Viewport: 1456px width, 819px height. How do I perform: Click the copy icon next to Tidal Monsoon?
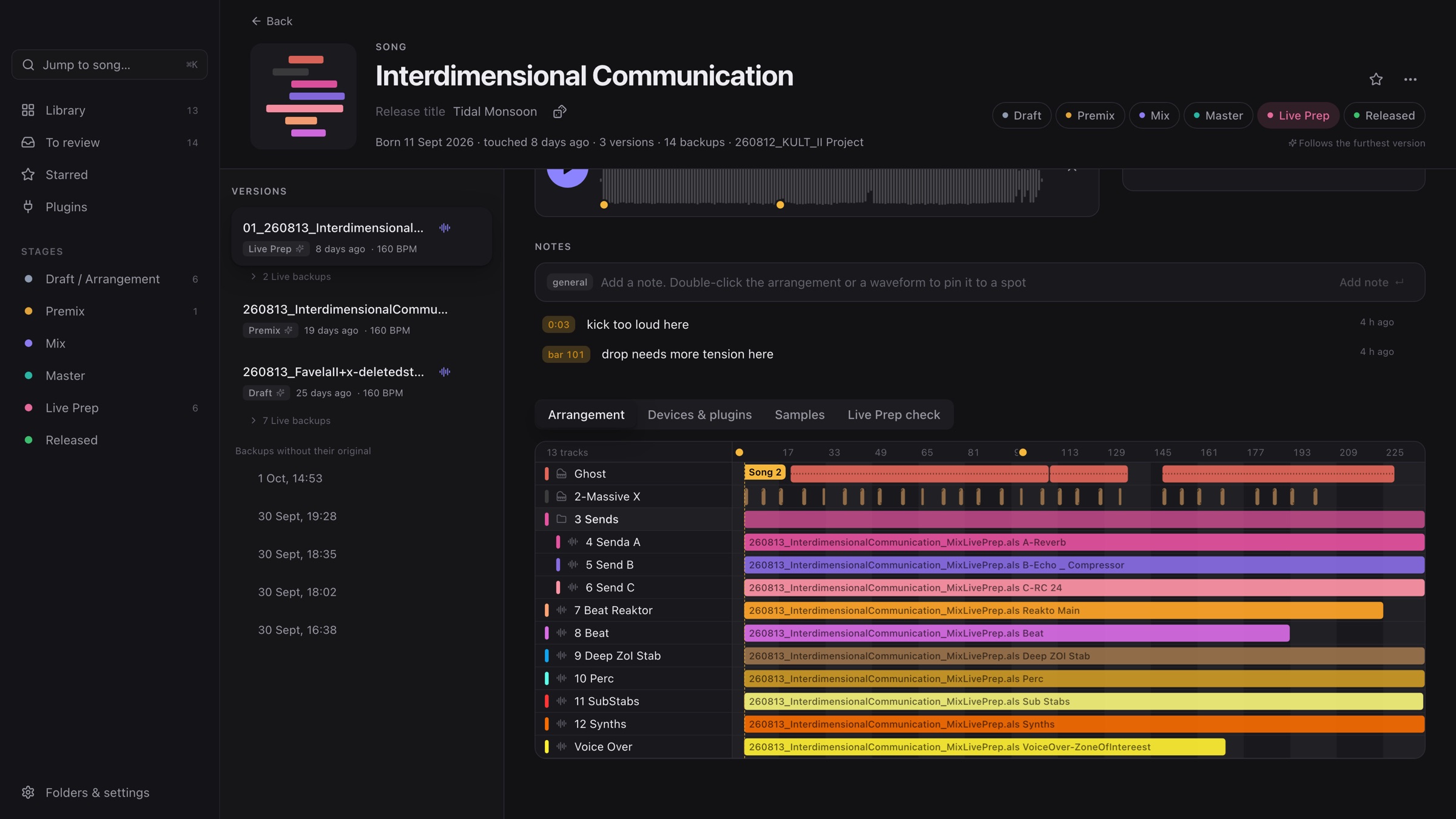pyautogui.click(x=559, y=112)
